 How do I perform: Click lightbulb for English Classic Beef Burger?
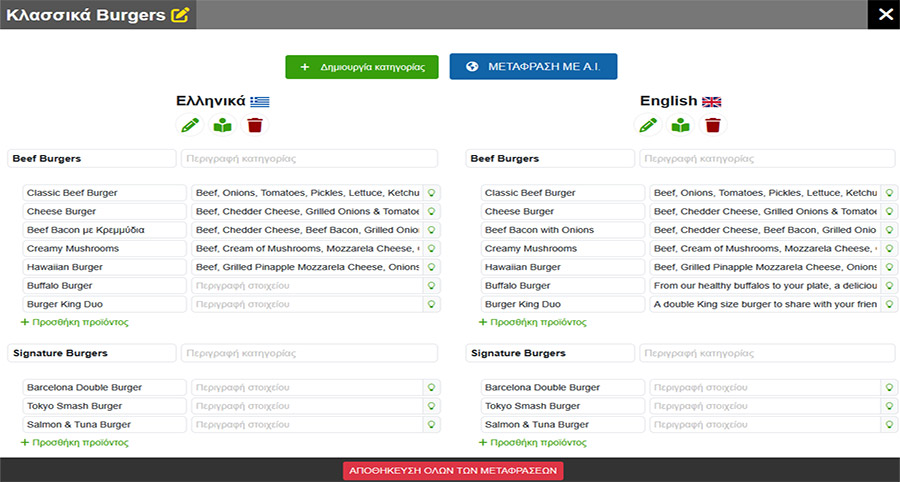click(x=890, y=193)
